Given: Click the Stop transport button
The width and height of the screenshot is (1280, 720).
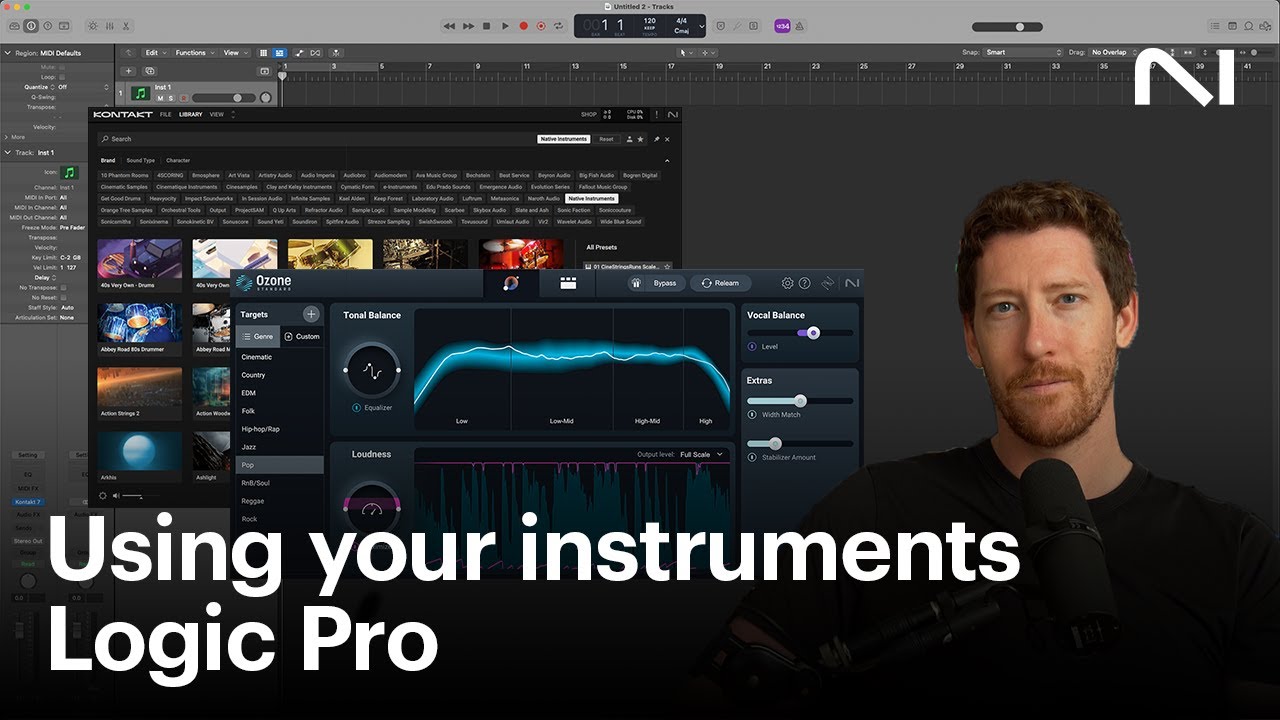Looking at the screenshot, I should (x=487, y=26).
